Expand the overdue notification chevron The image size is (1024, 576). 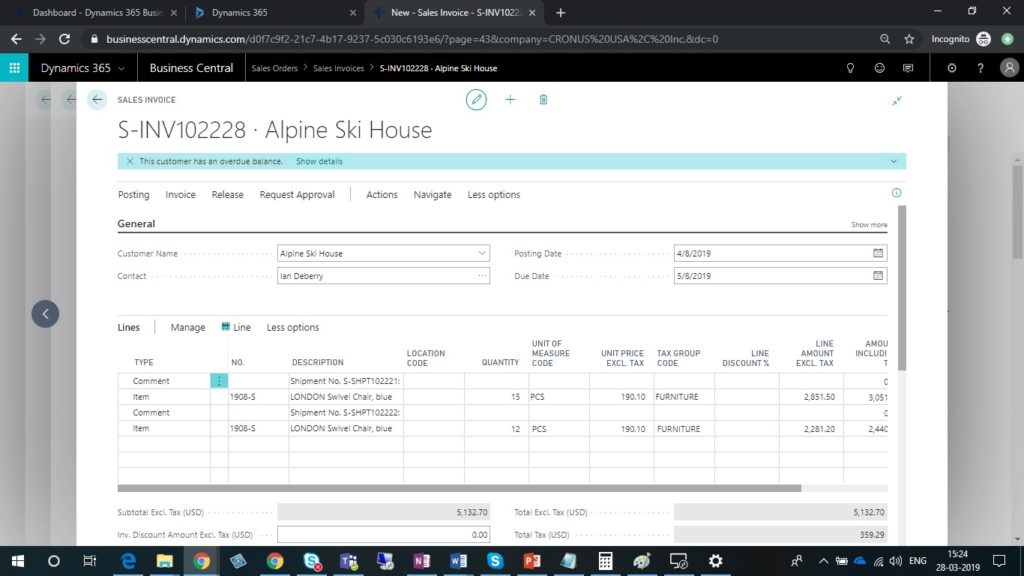point(893,161)
